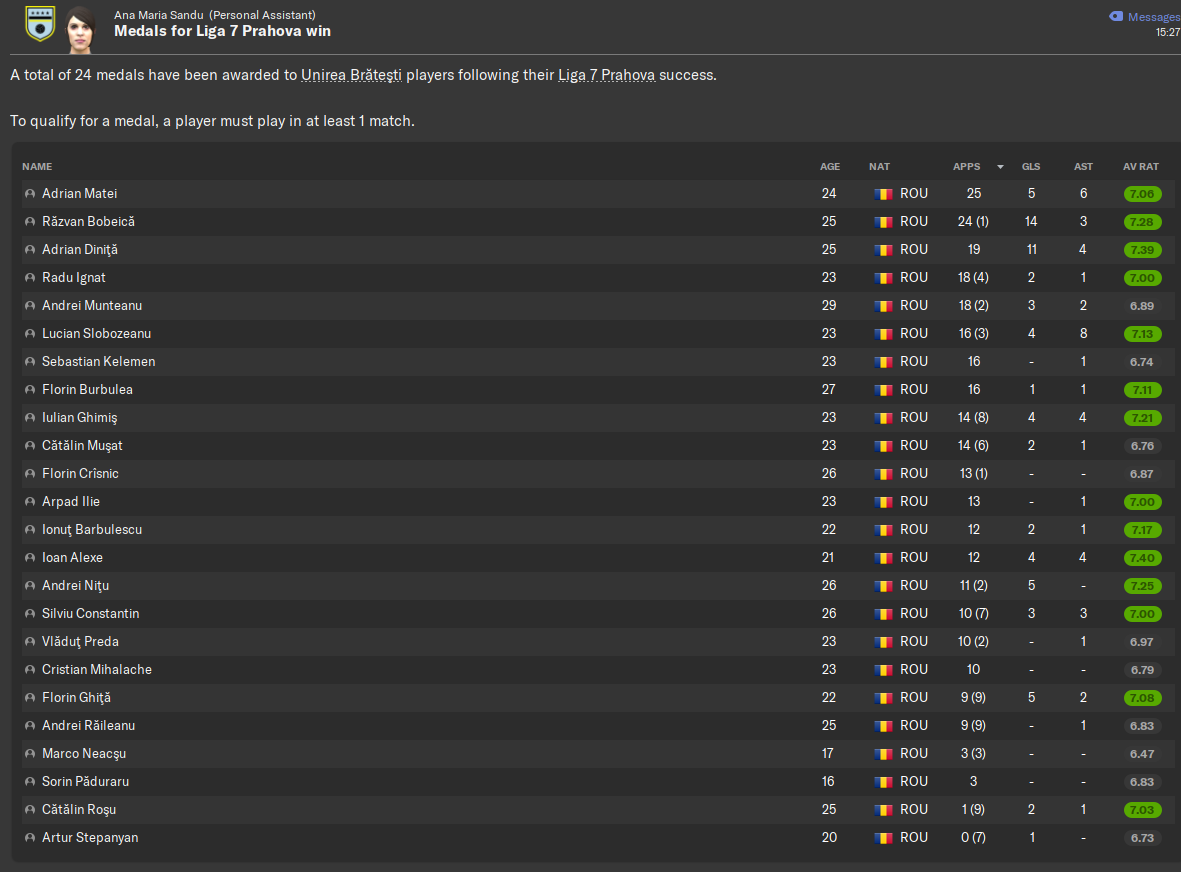Viewport: 1181px width, 872px height.
Task: Click the Messages back icon
Action: (1116, 17)
